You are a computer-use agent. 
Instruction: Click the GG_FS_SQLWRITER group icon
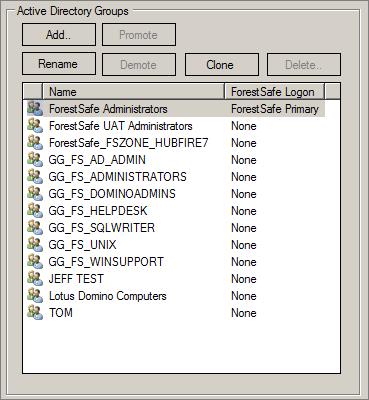[35, 228]
